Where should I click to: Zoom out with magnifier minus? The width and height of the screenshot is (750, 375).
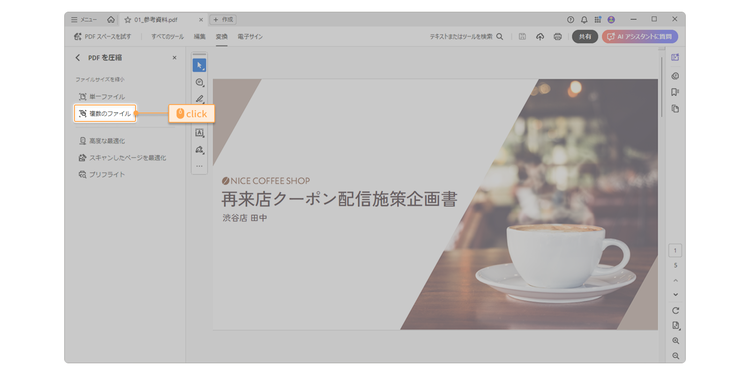click(675, 356)
